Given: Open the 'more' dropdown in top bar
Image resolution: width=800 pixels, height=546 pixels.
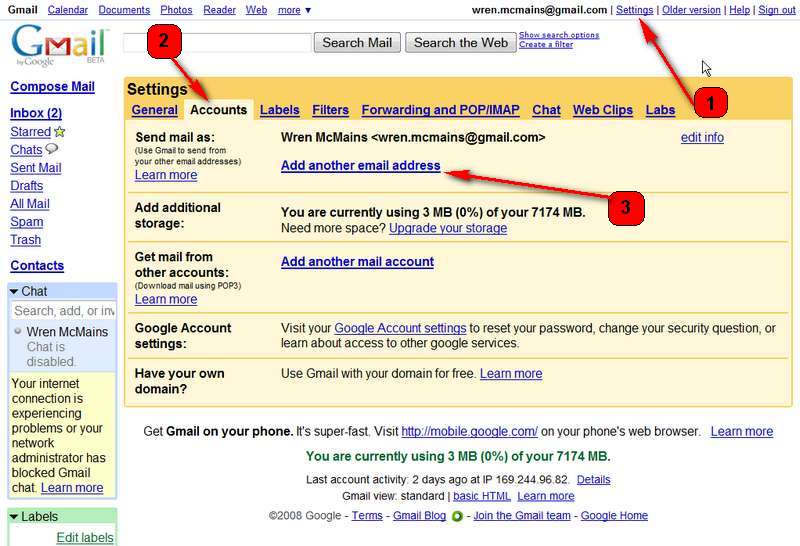Looking at the screenshot, I should [294, 10].
